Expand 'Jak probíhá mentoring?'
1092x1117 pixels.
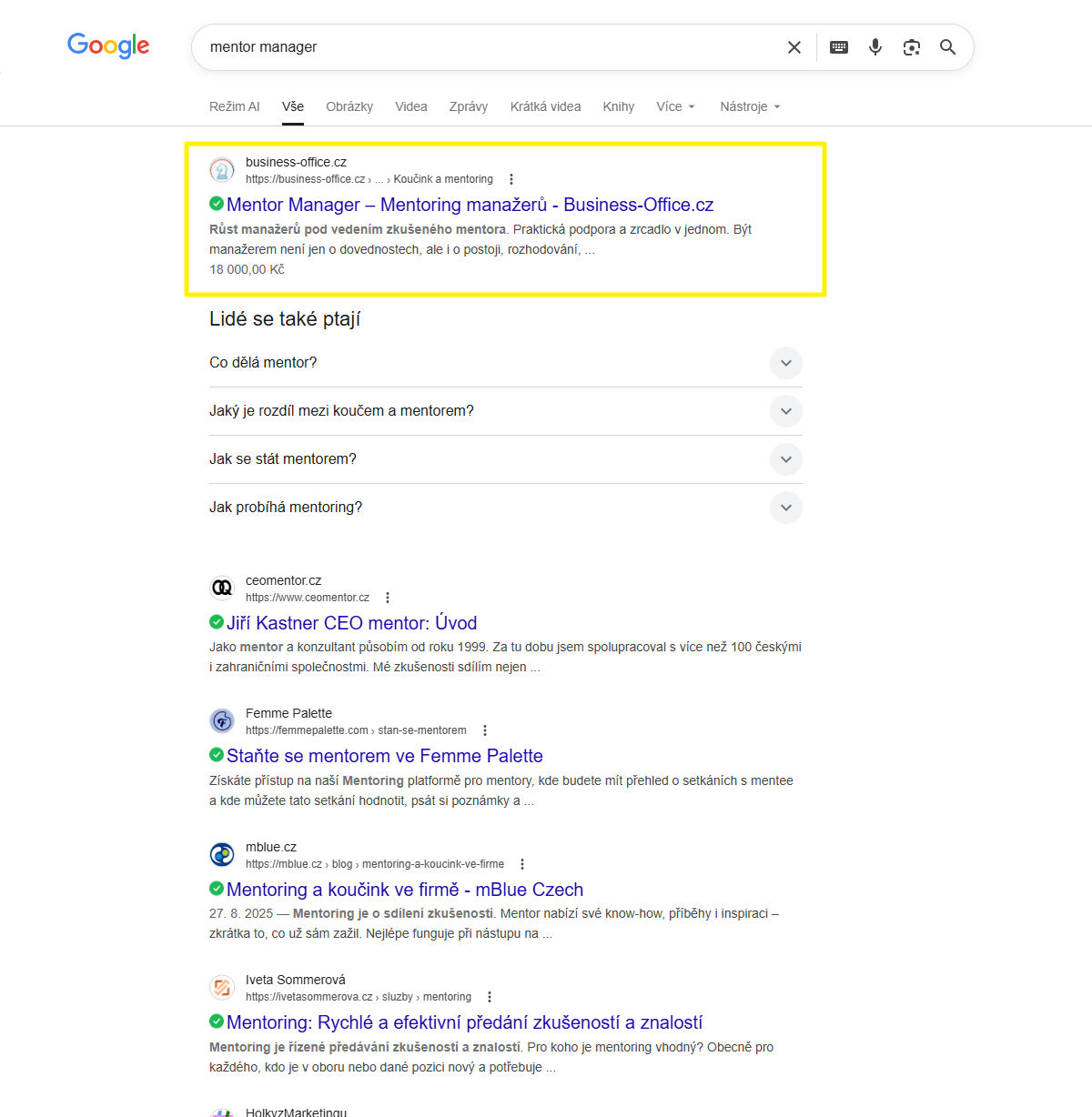[785, 508]
